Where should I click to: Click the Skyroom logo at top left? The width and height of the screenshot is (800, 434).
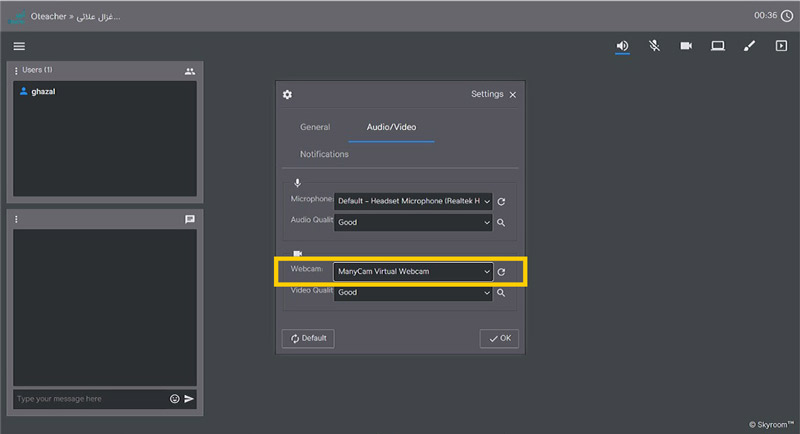(x=17, y=17)
